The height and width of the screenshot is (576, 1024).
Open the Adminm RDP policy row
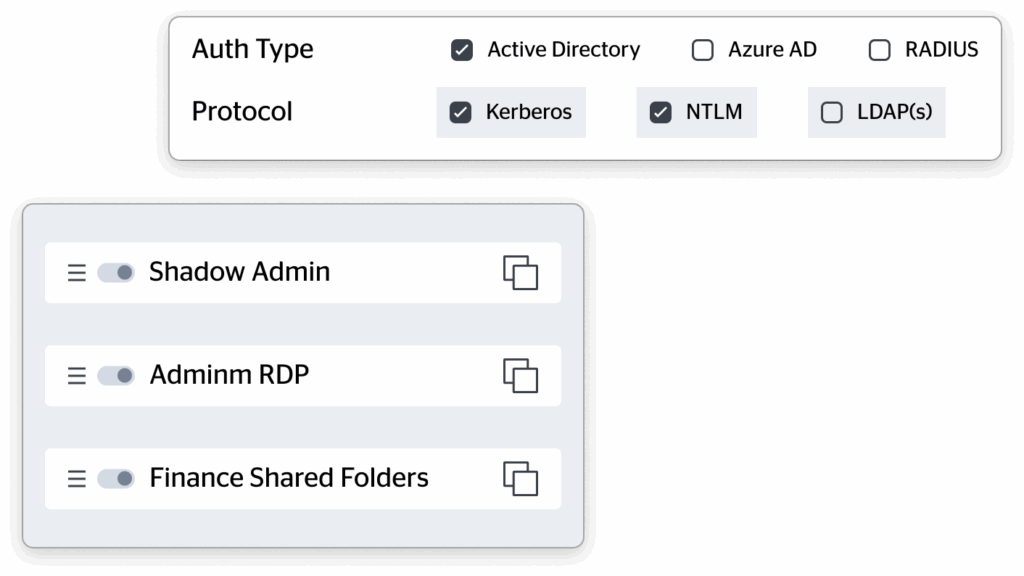coord(229,375)
